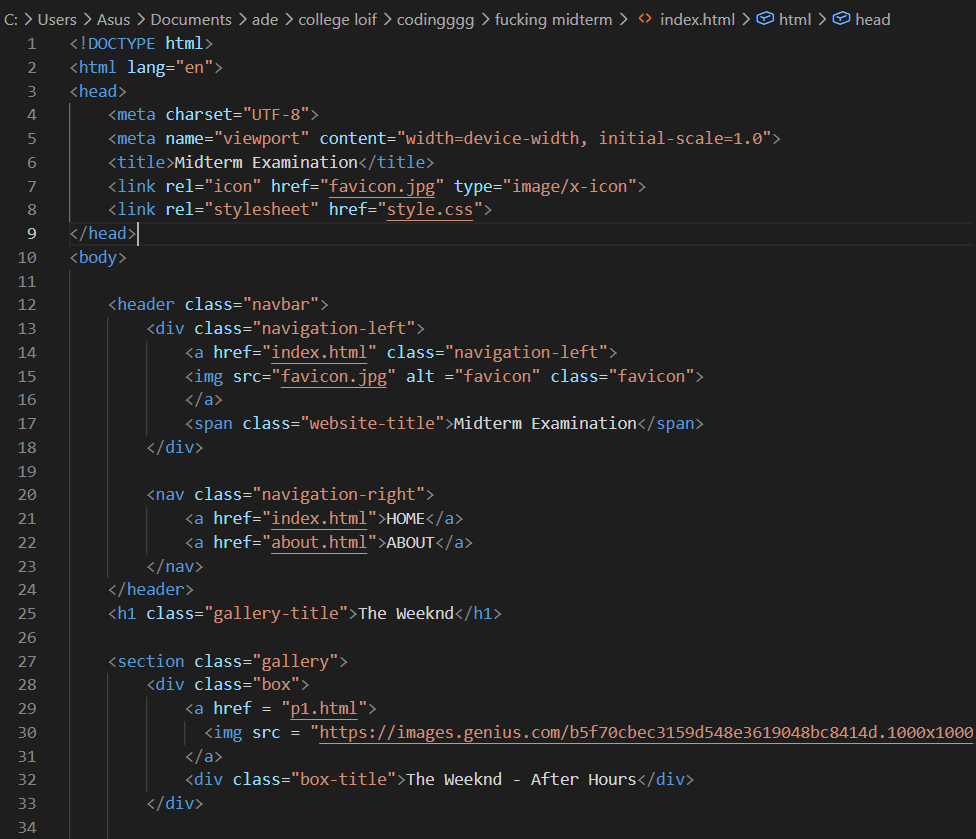Click line number 9 in the gutter
The height and width of the screenshot is (839, 976).
(32, 233)
